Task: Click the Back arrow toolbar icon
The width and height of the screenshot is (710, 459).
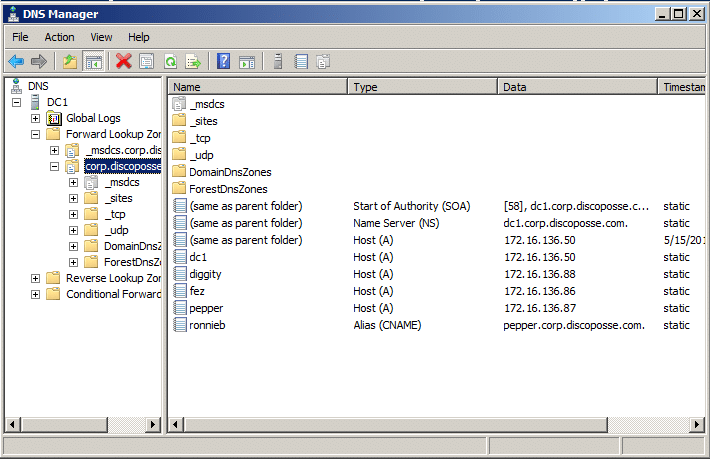Action: (x=16, y=62)
